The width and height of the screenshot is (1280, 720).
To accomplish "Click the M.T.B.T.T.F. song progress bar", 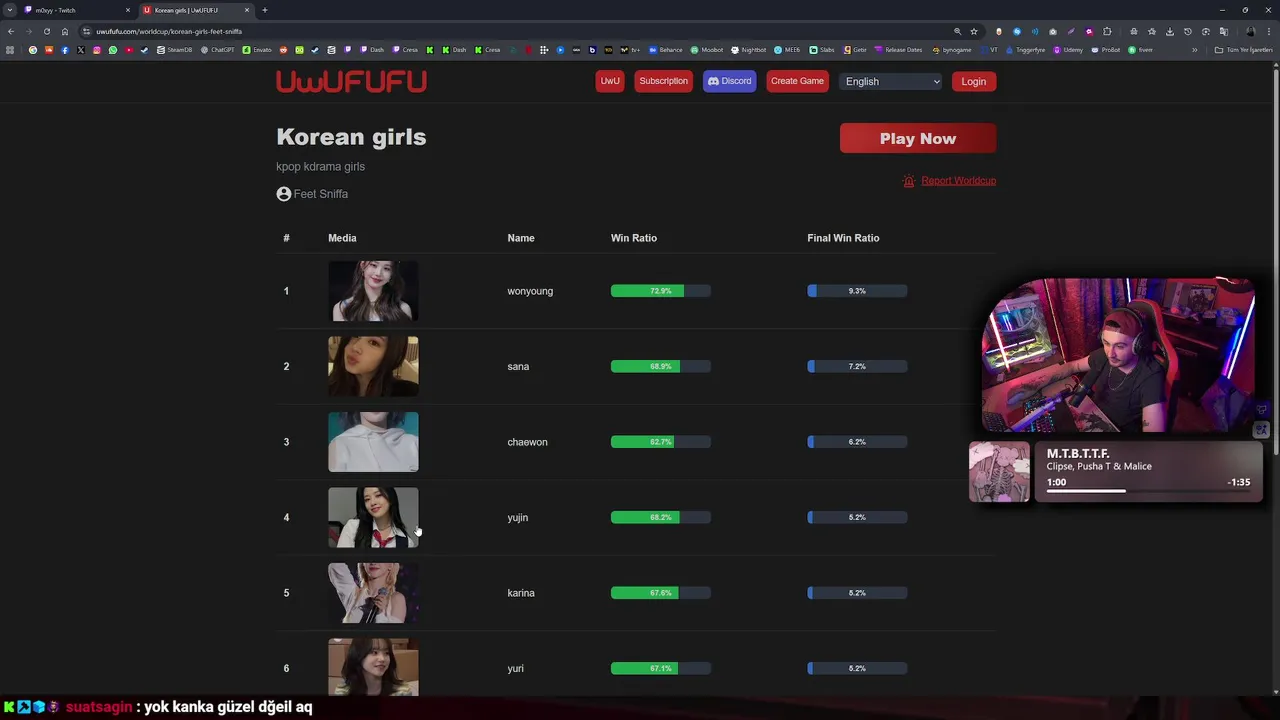I will coord(1148,491).
